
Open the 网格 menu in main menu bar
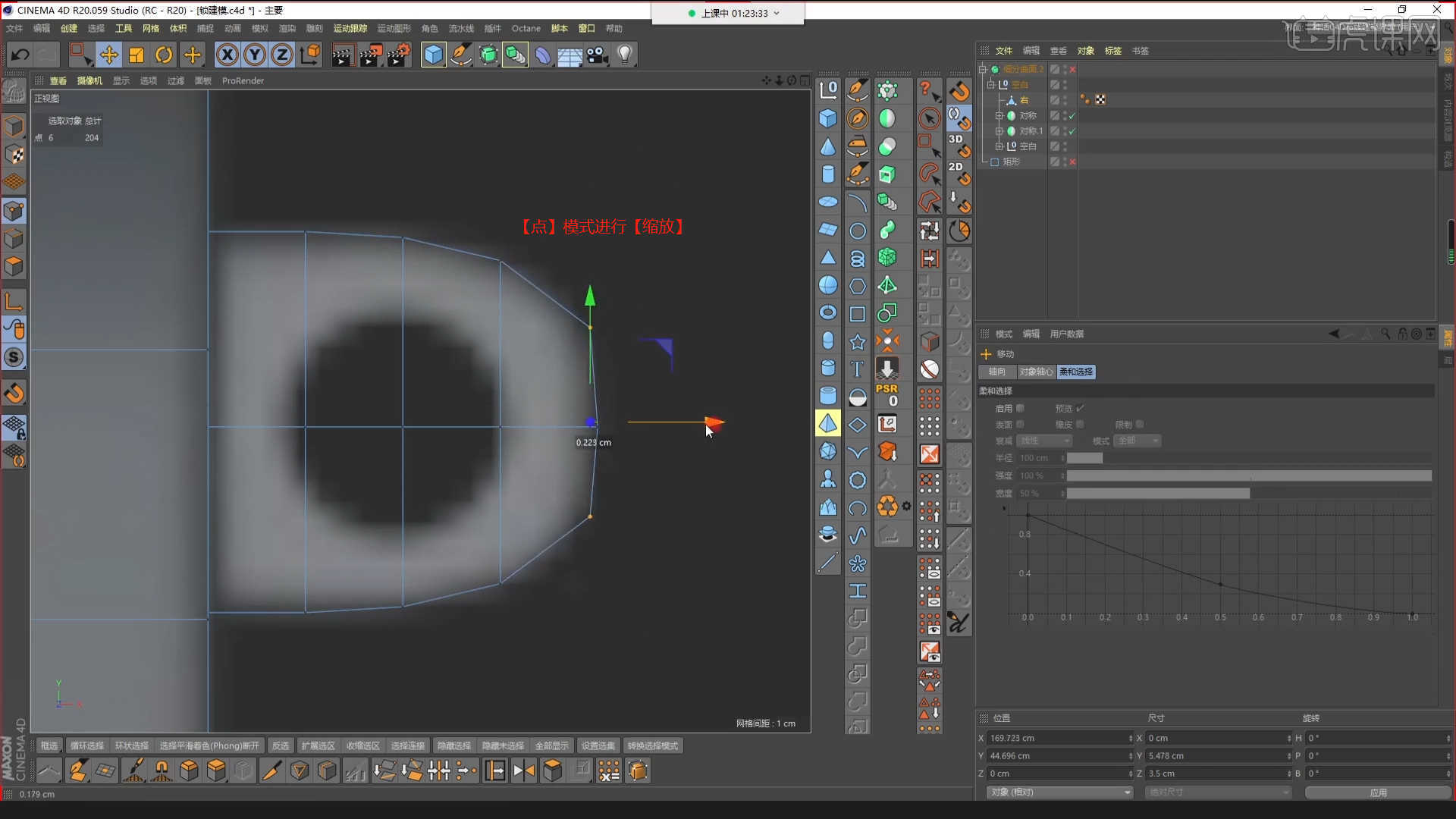[x=151, y=28]
